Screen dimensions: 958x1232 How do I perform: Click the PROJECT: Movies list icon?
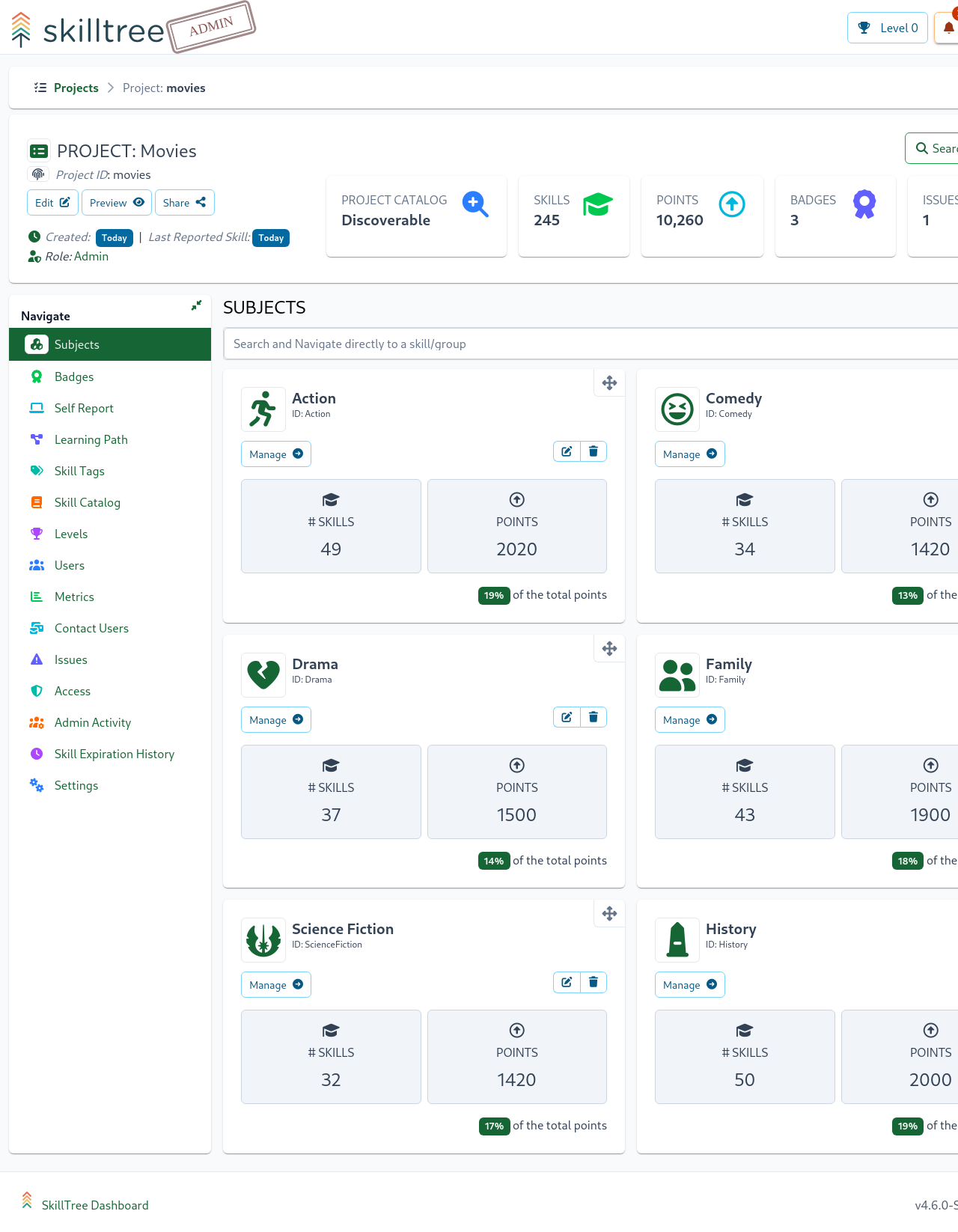pos(39,151)
